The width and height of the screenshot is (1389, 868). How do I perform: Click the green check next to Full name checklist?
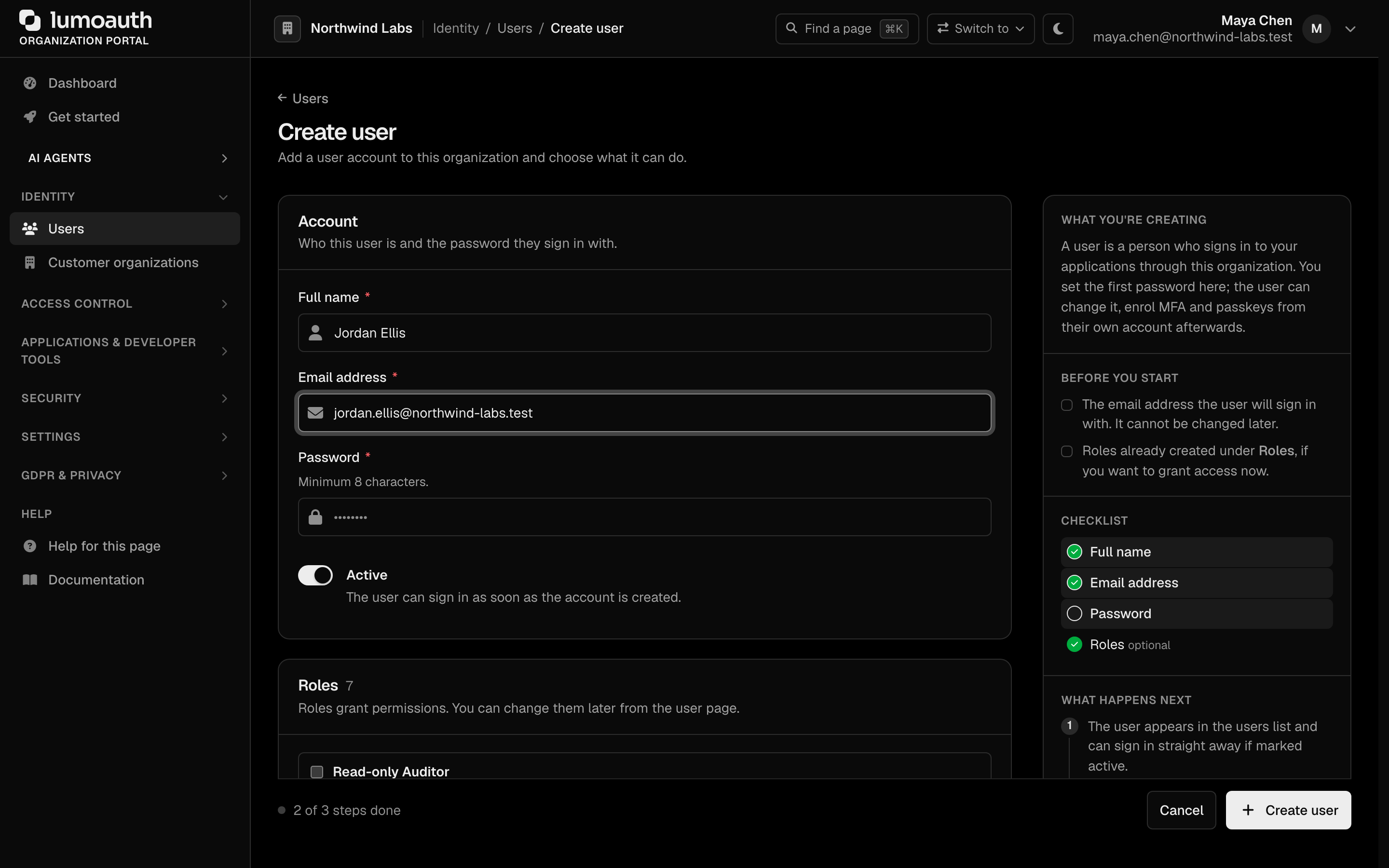1074,552
